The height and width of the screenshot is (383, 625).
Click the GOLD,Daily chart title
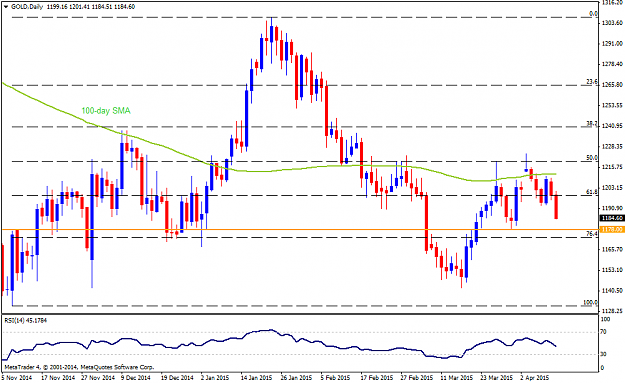[27, 7]
